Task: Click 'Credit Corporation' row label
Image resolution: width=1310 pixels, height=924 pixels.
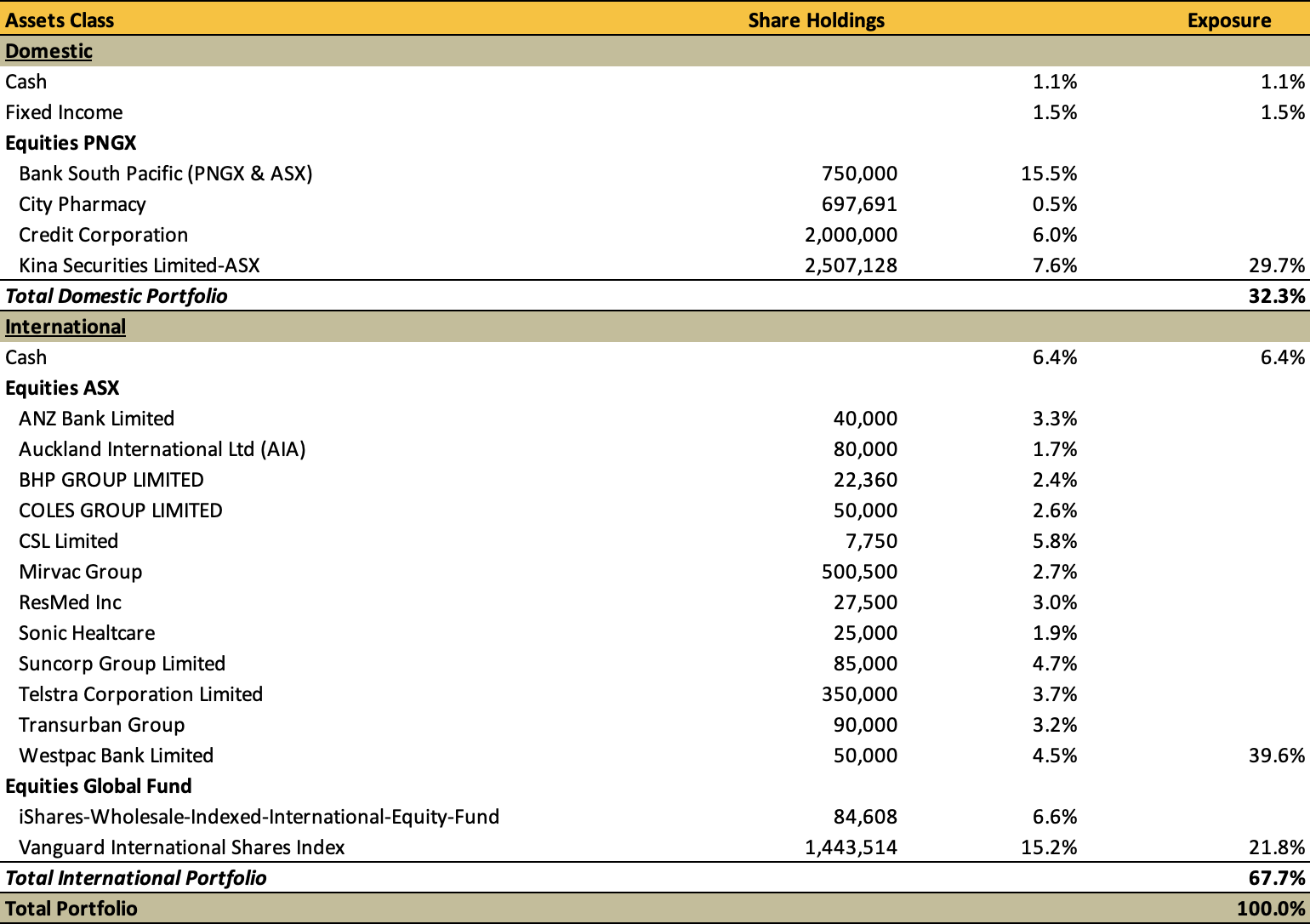Action: (x=104, y=235)
